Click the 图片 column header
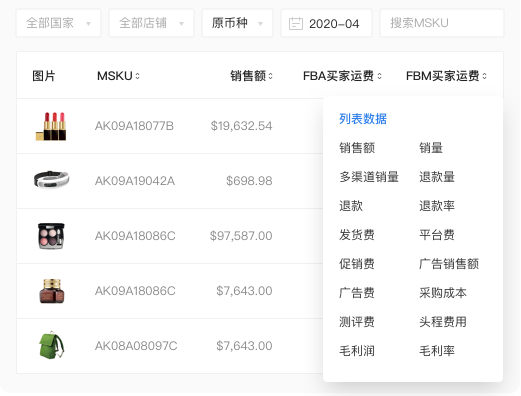This screenshot has width=521, height=396. (x=44, y=76)
